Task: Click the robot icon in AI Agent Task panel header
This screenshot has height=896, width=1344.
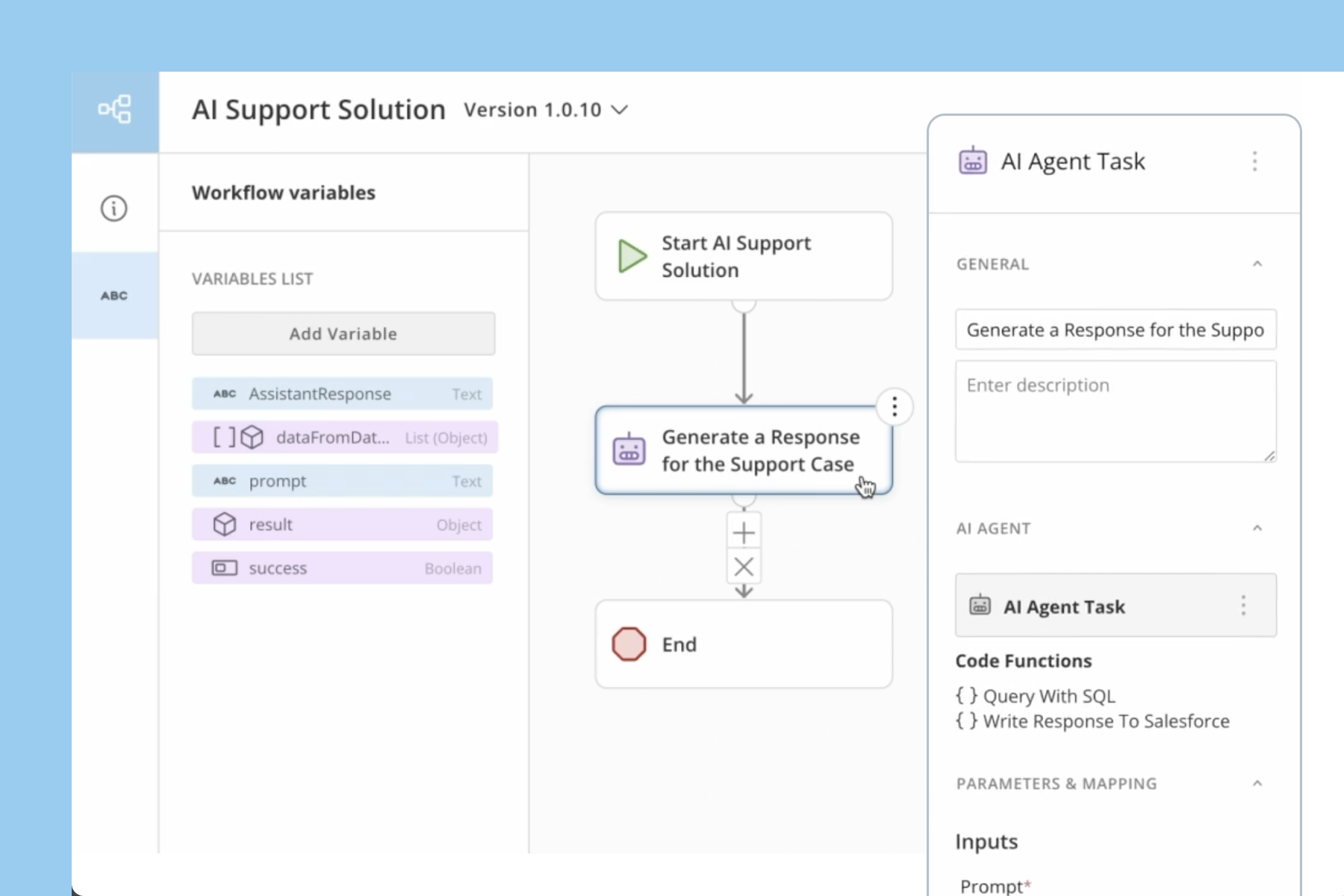Action: [x=972, y=161]
